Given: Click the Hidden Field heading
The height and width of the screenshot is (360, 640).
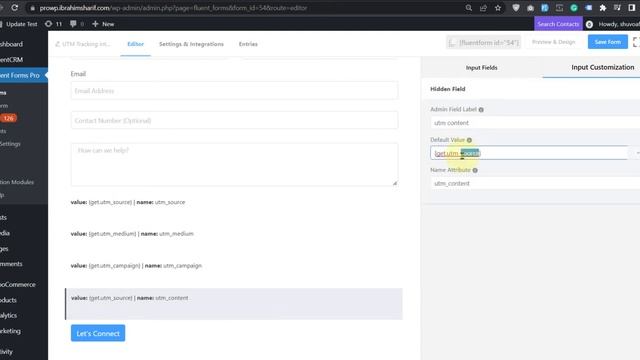Looking at the screenshot, I should point(448,89).
